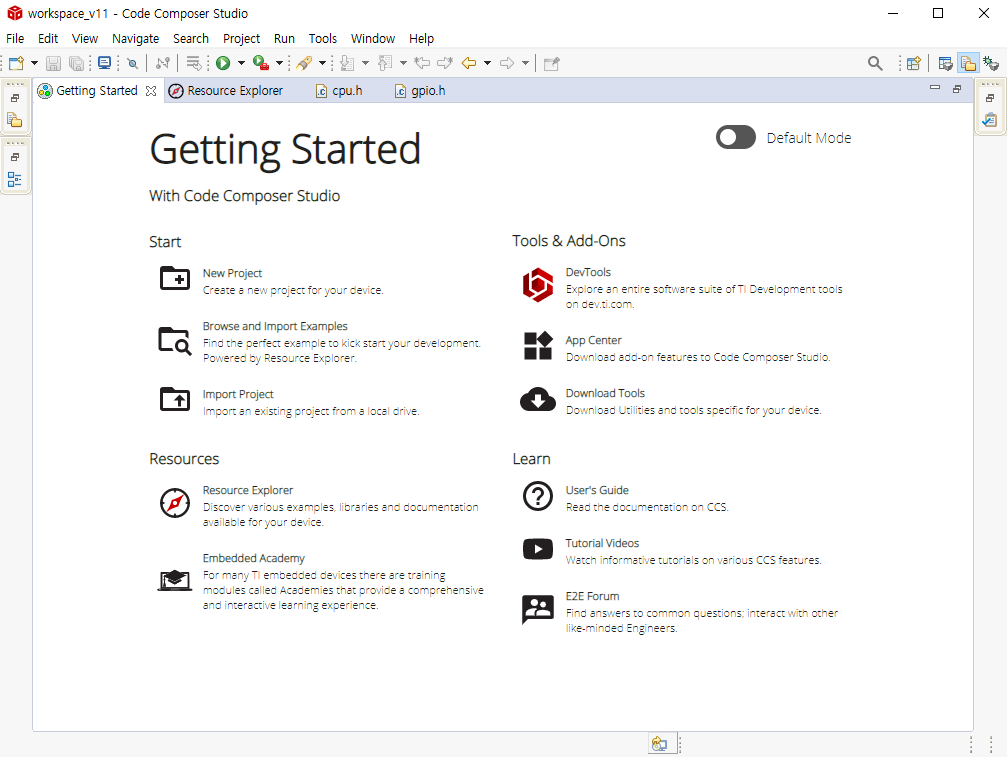Open the New wizard dropdown arrow
The height and width of the screenshot is (757, 1007).
(35, 63)
